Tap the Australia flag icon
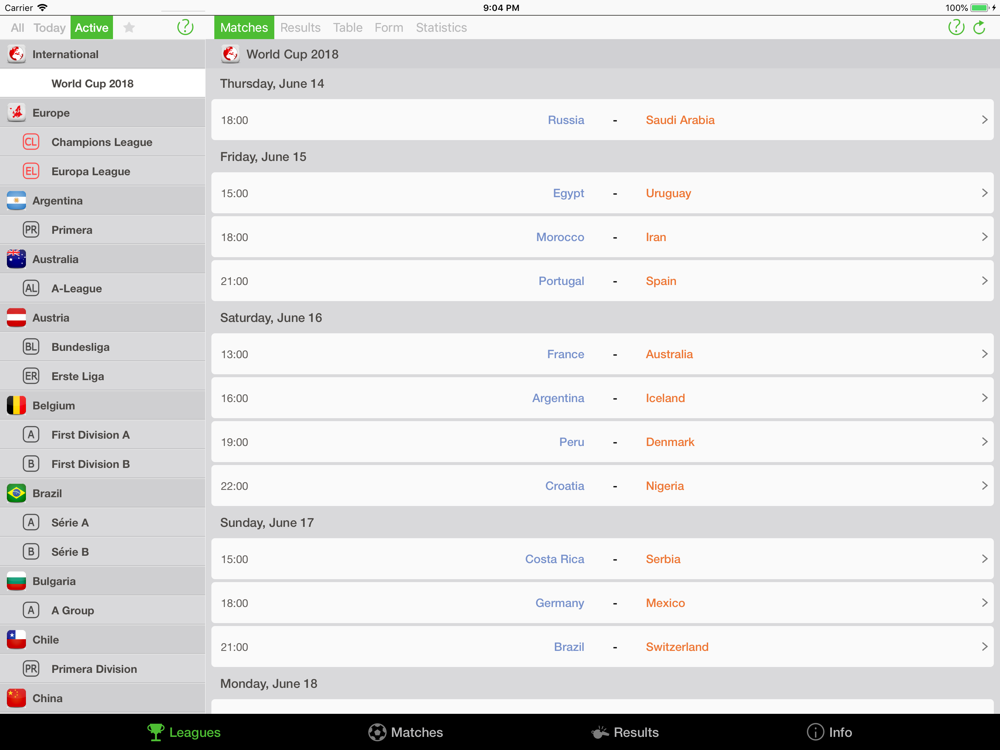The width and height of the screenshot is (1000, 750). coord(17,259)
